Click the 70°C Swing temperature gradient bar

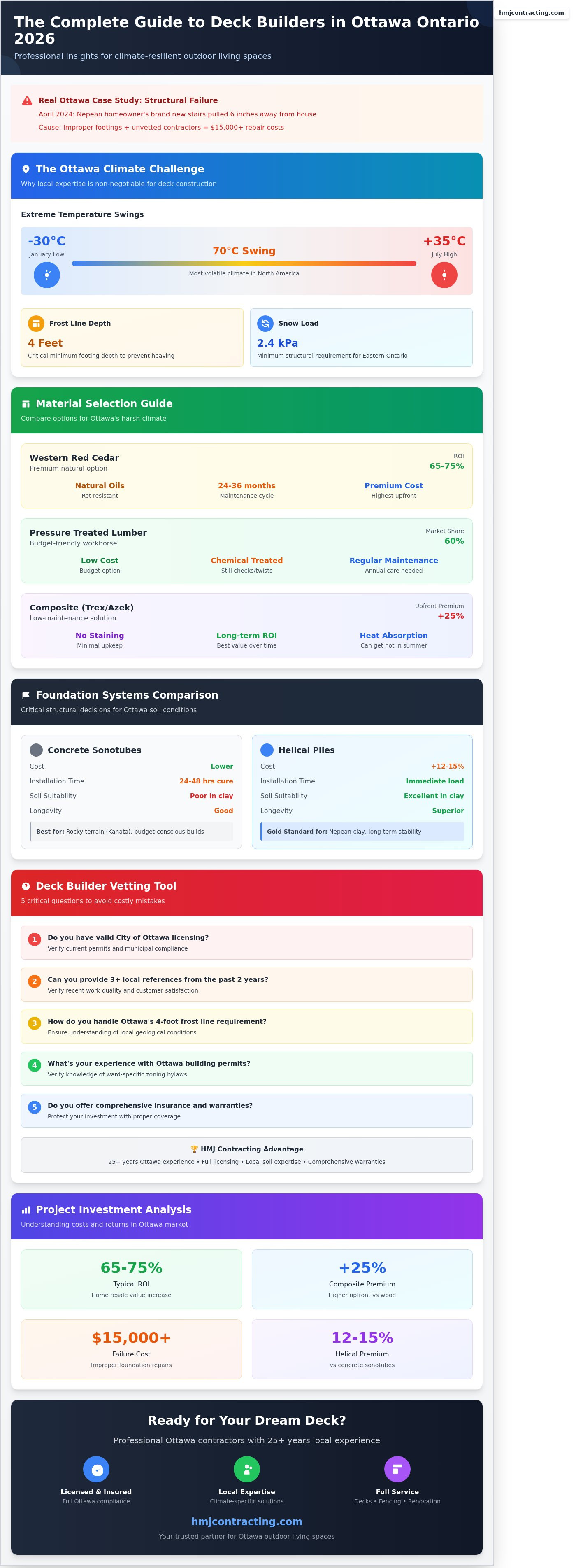(x=244, y=263)
